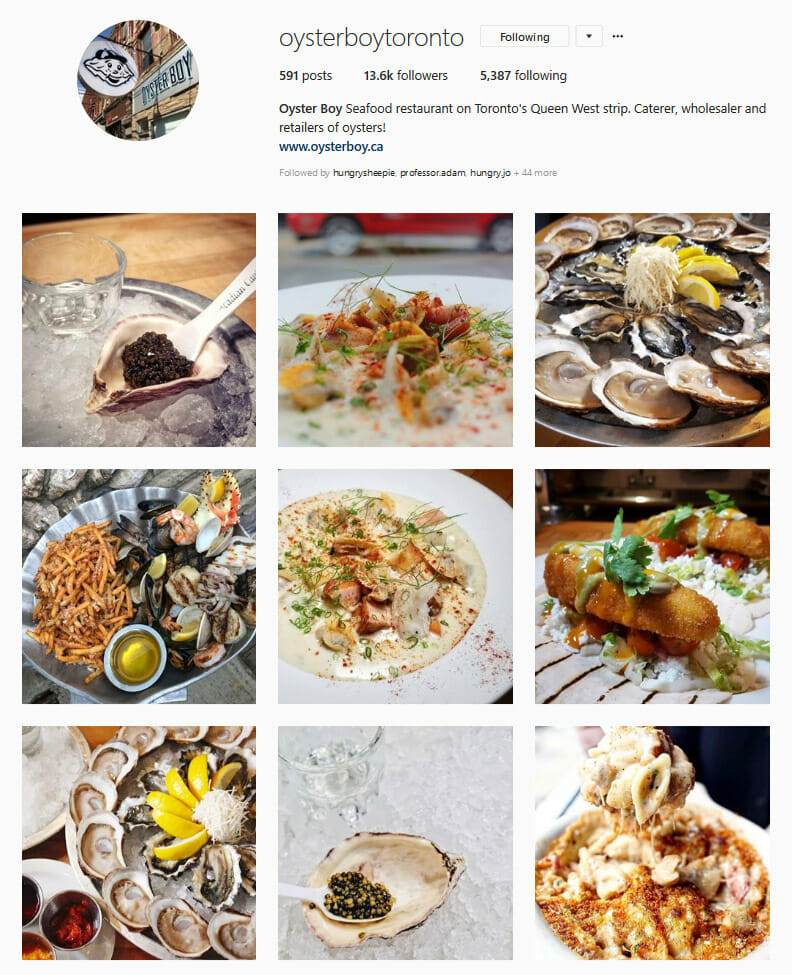The height and width of the screenshot is (975, 792).
Task: Open the creamy chowder bowl post
Action: 395,586
